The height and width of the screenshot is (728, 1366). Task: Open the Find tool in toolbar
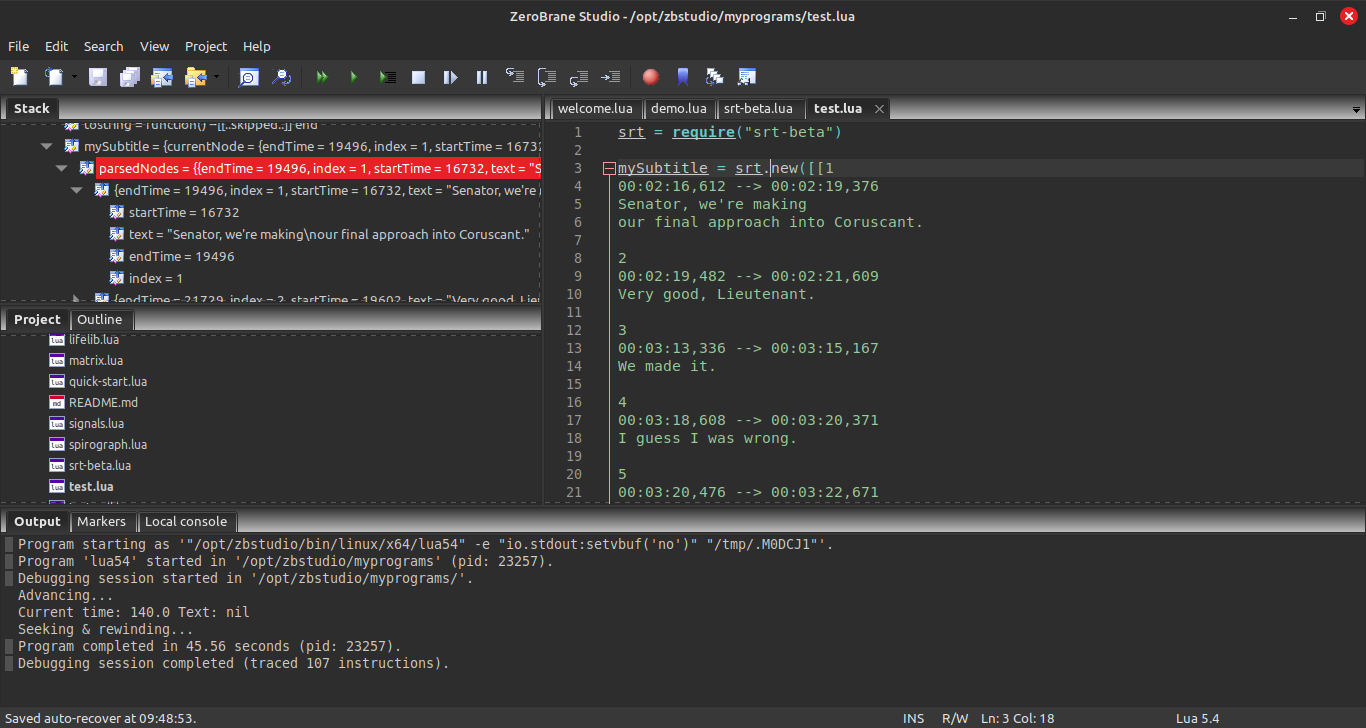tap(248, 77)
